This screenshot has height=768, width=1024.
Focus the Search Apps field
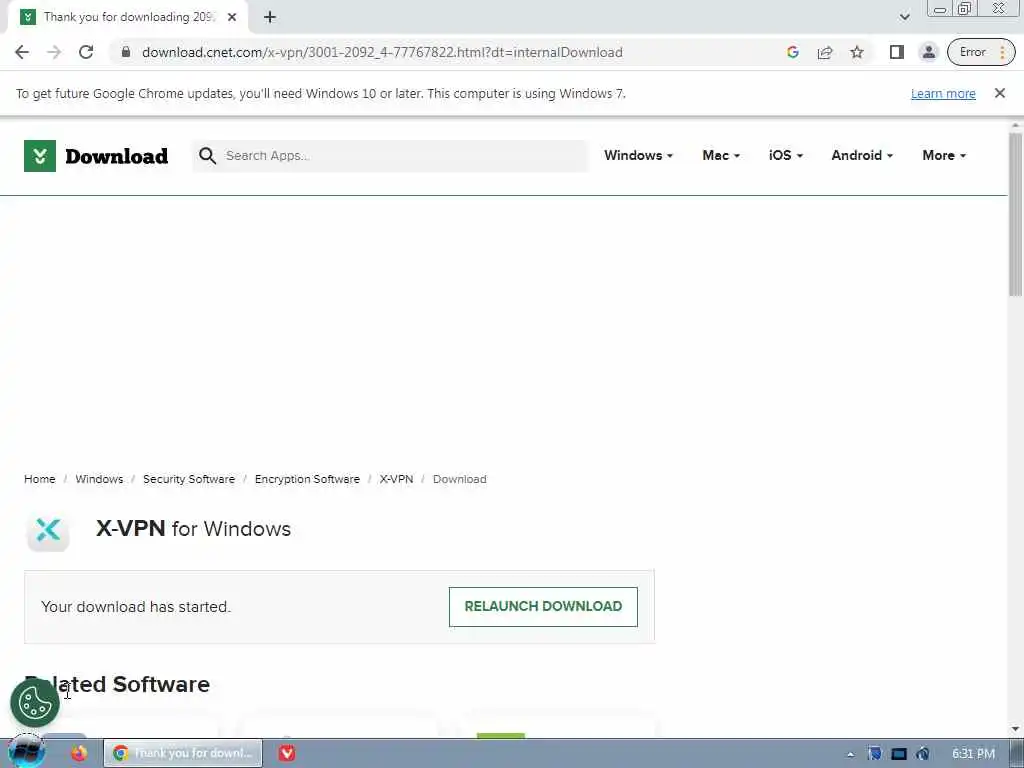point(390,155)
